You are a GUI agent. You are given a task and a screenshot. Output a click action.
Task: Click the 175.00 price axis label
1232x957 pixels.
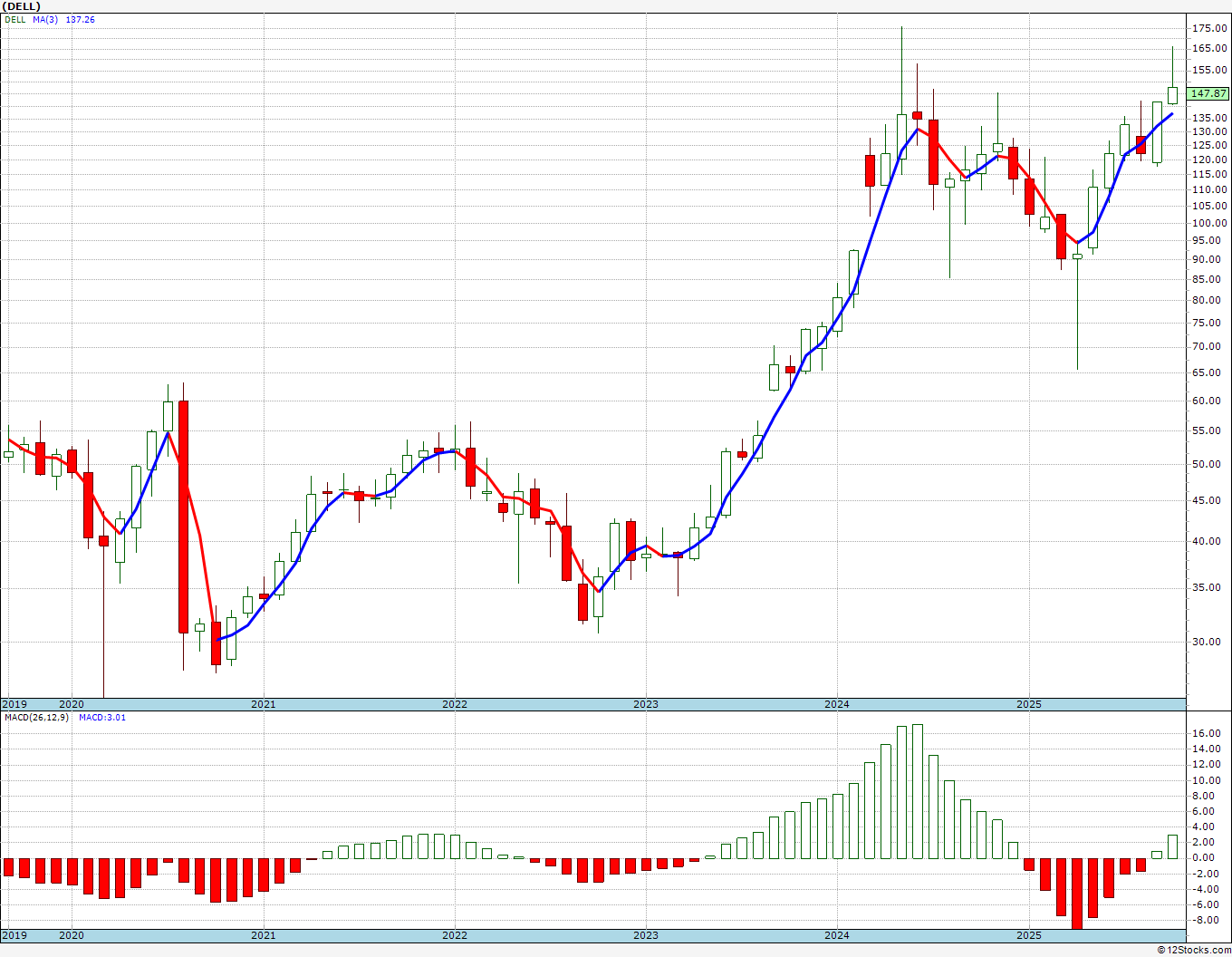pos(1209,29)
